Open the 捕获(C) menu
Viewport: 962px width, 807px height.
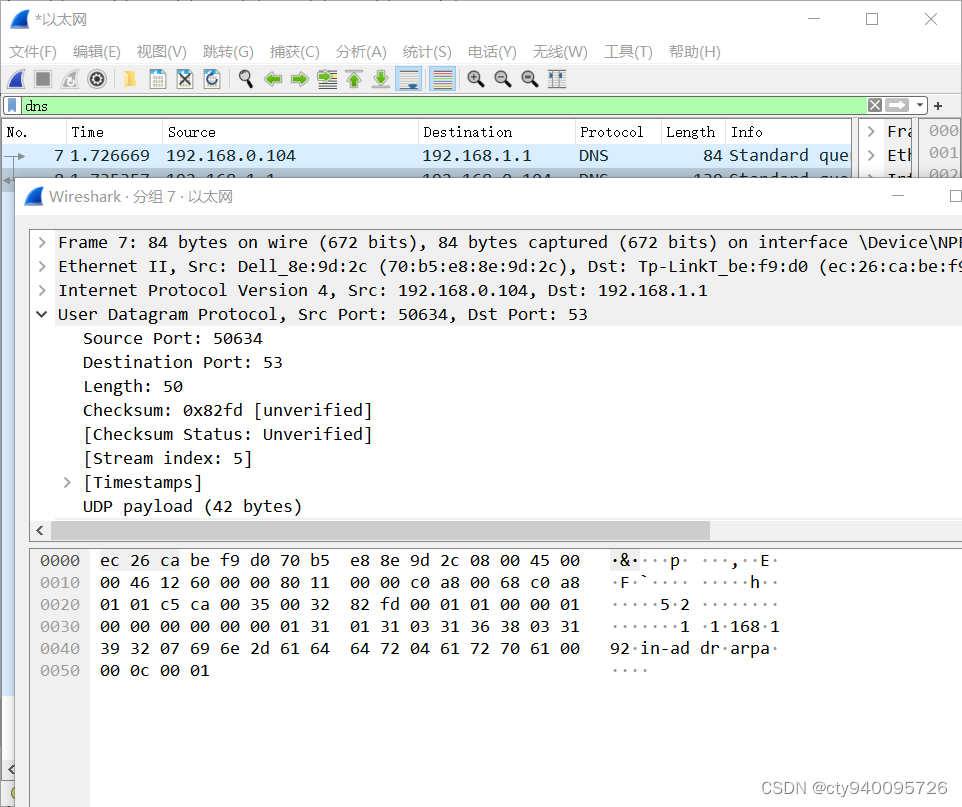294,52
